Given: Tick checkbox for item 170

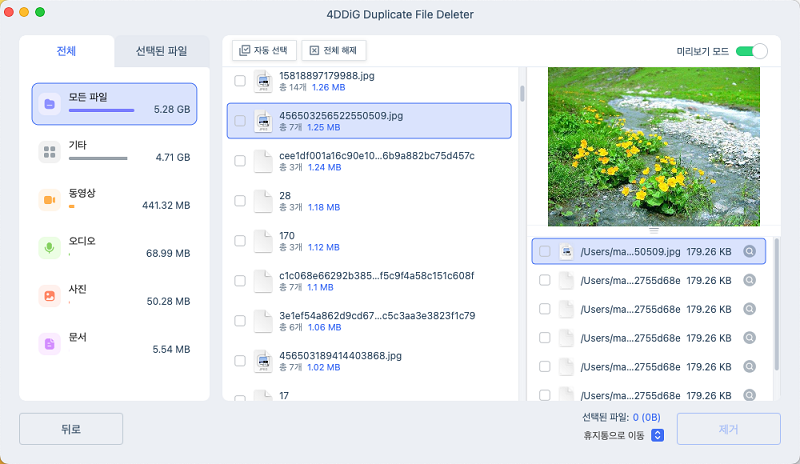Looking at the screenshot, I should coord(240,240).
